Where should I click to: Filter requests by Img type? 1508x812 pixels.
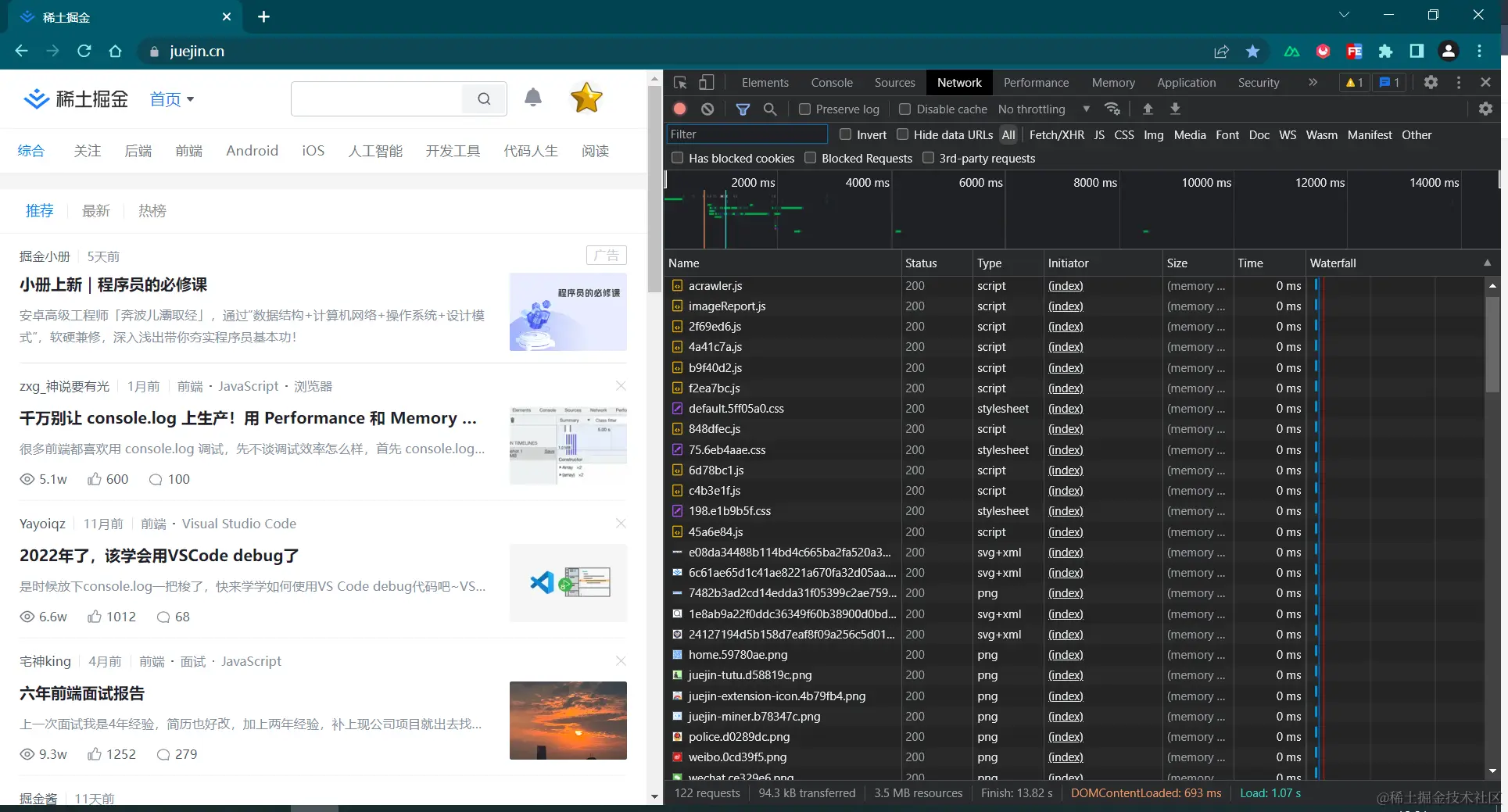(1153, 134)
